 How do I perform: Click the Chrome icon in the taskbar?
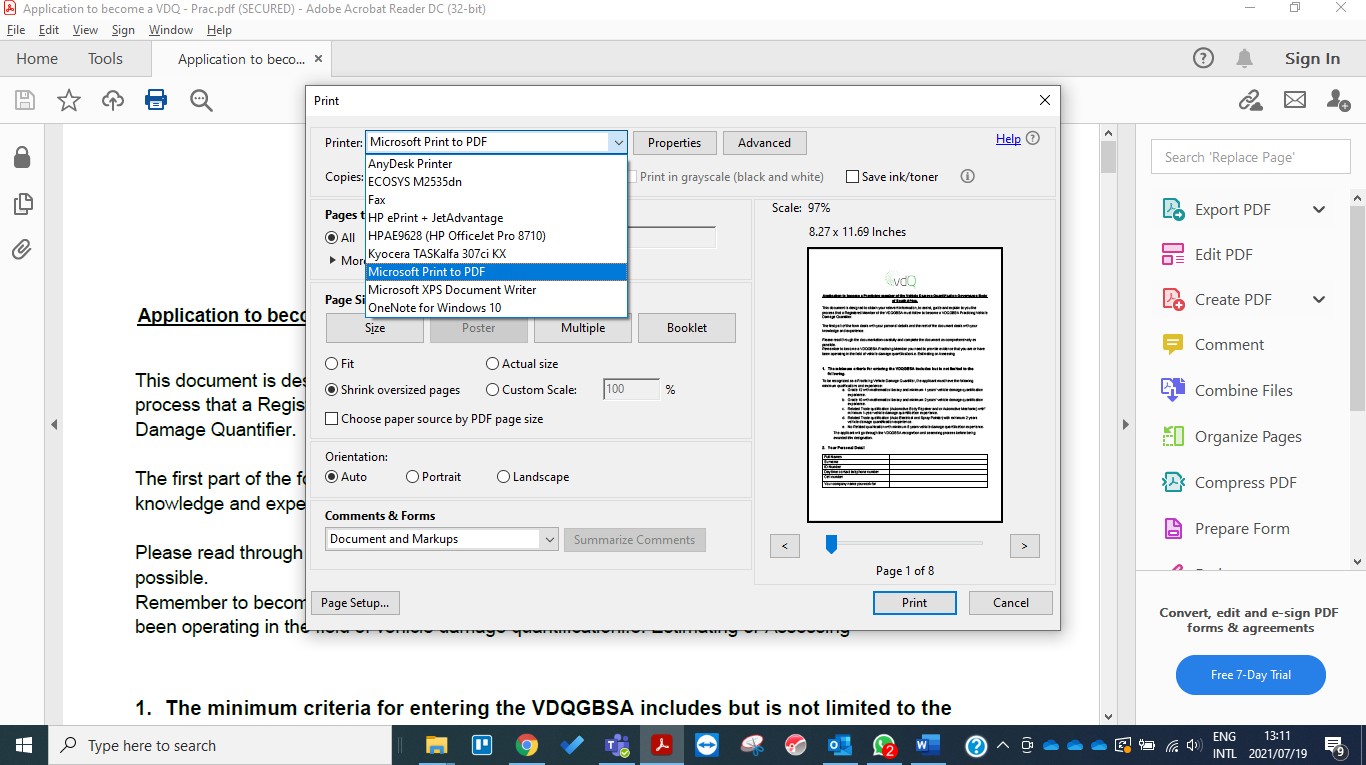(x=527, y=745)
